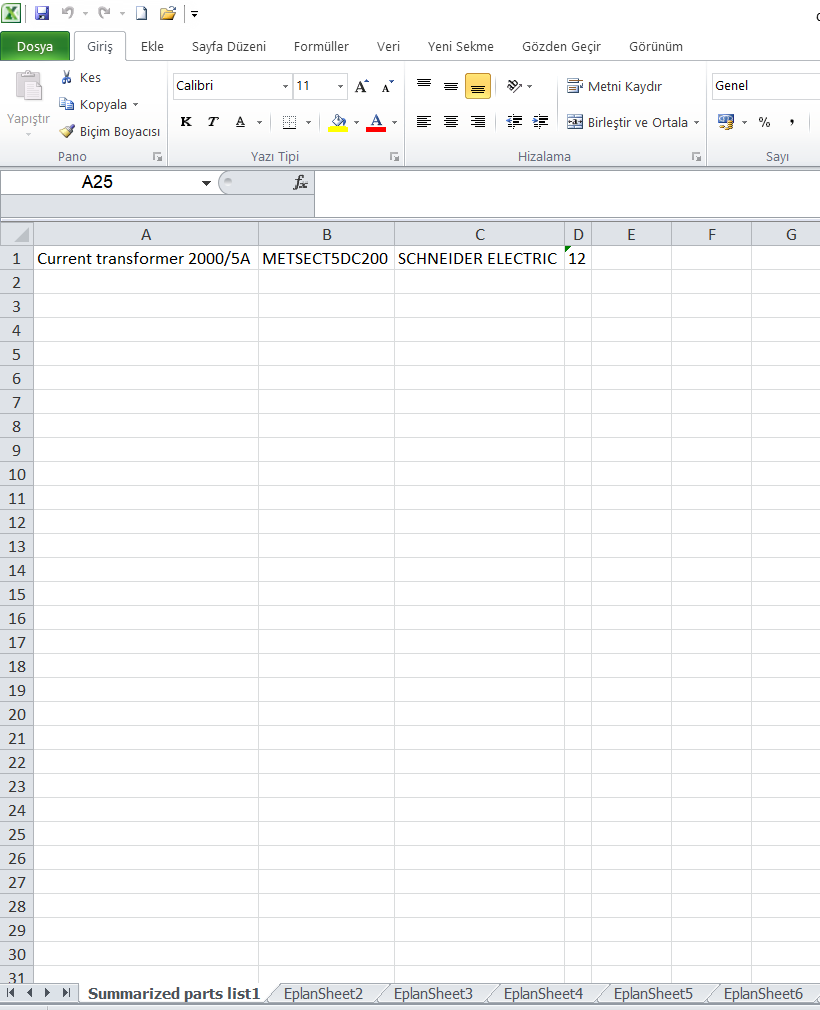Expand the font size 11 dropdown

[x=340, y=86]
